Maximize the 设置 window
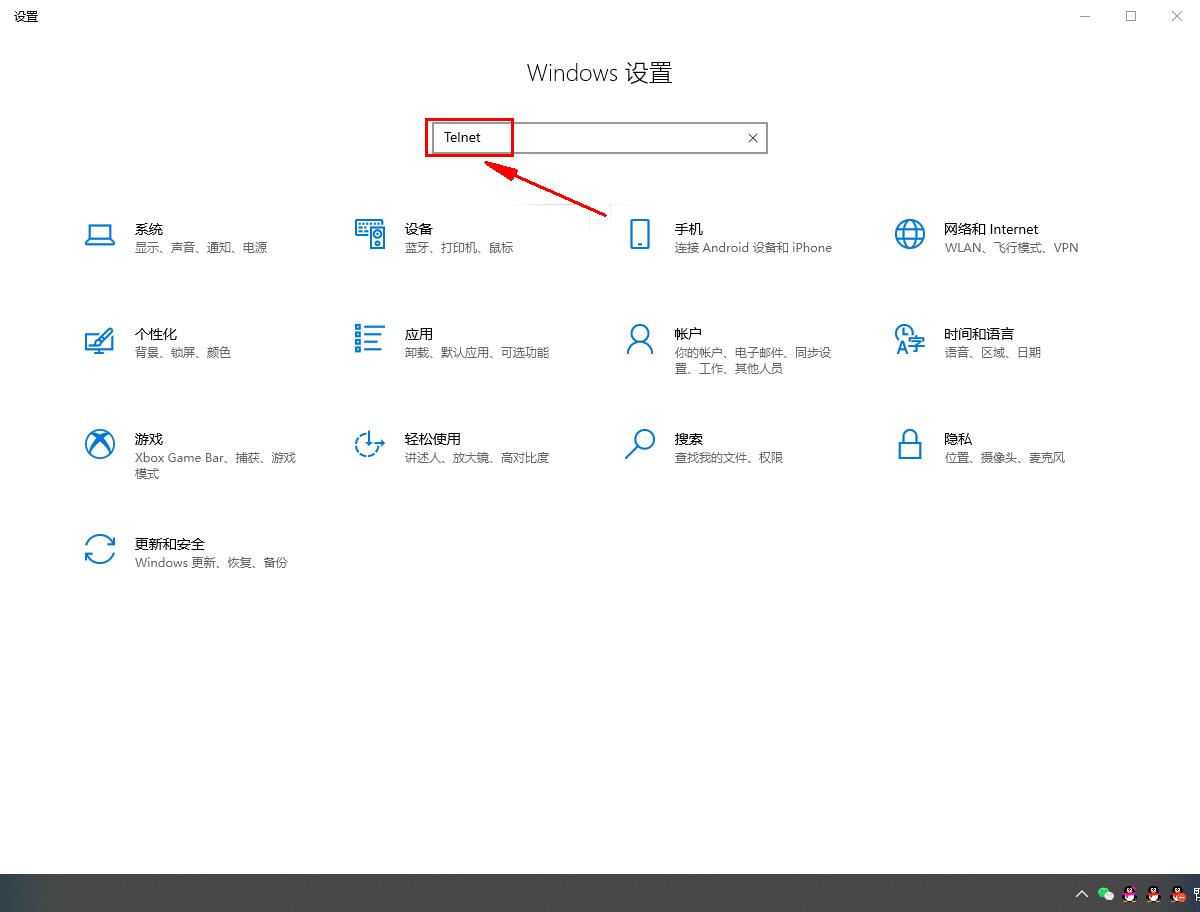This screenshot has width=1200, height=912. pyautogui.click(x=1131, y=16)
